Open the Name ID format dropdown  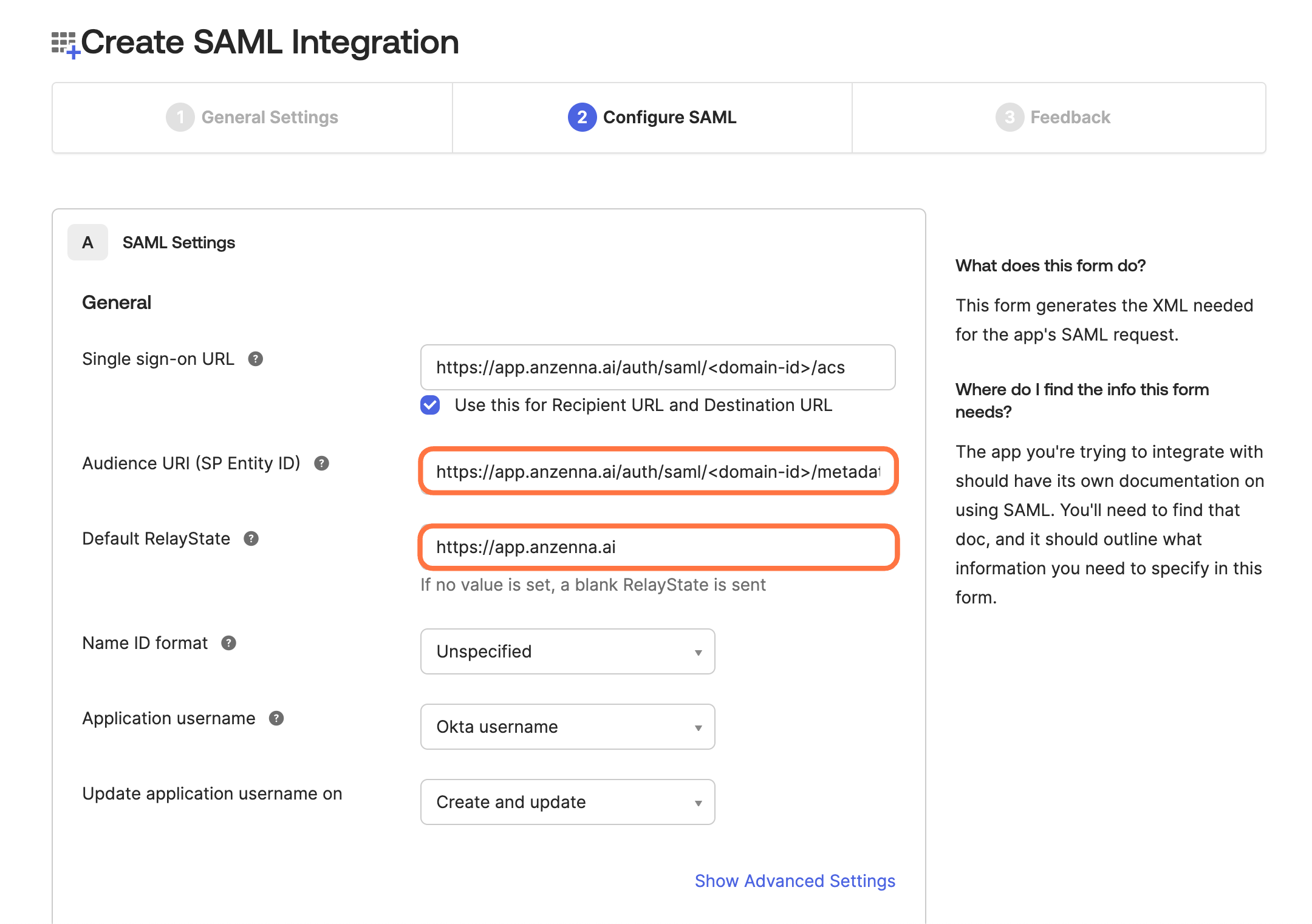click(567, 651)
